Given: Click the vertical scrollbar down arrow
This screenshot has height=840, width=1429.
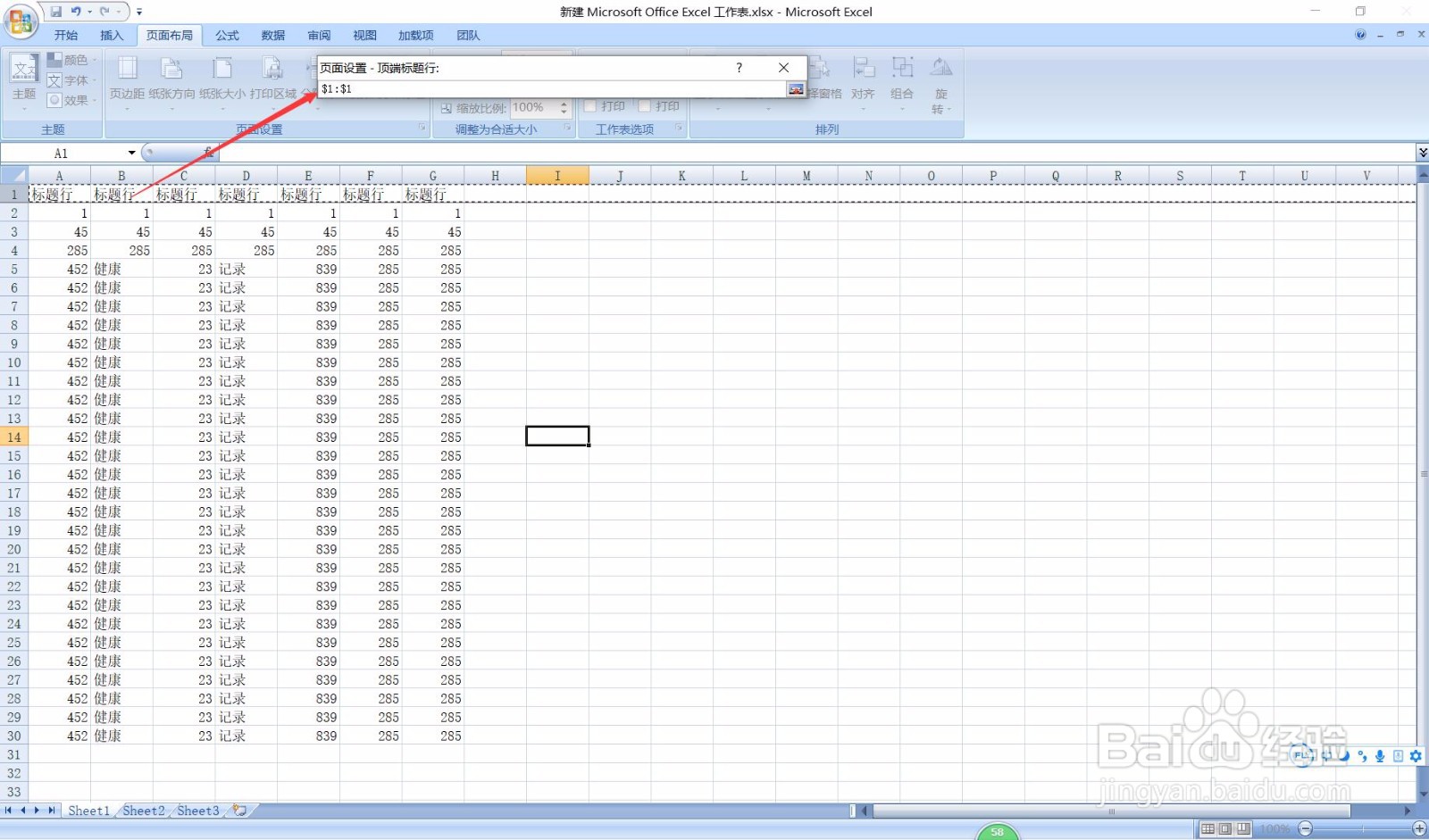Looking at the screenshot, I should click(x=1423, y=794).
